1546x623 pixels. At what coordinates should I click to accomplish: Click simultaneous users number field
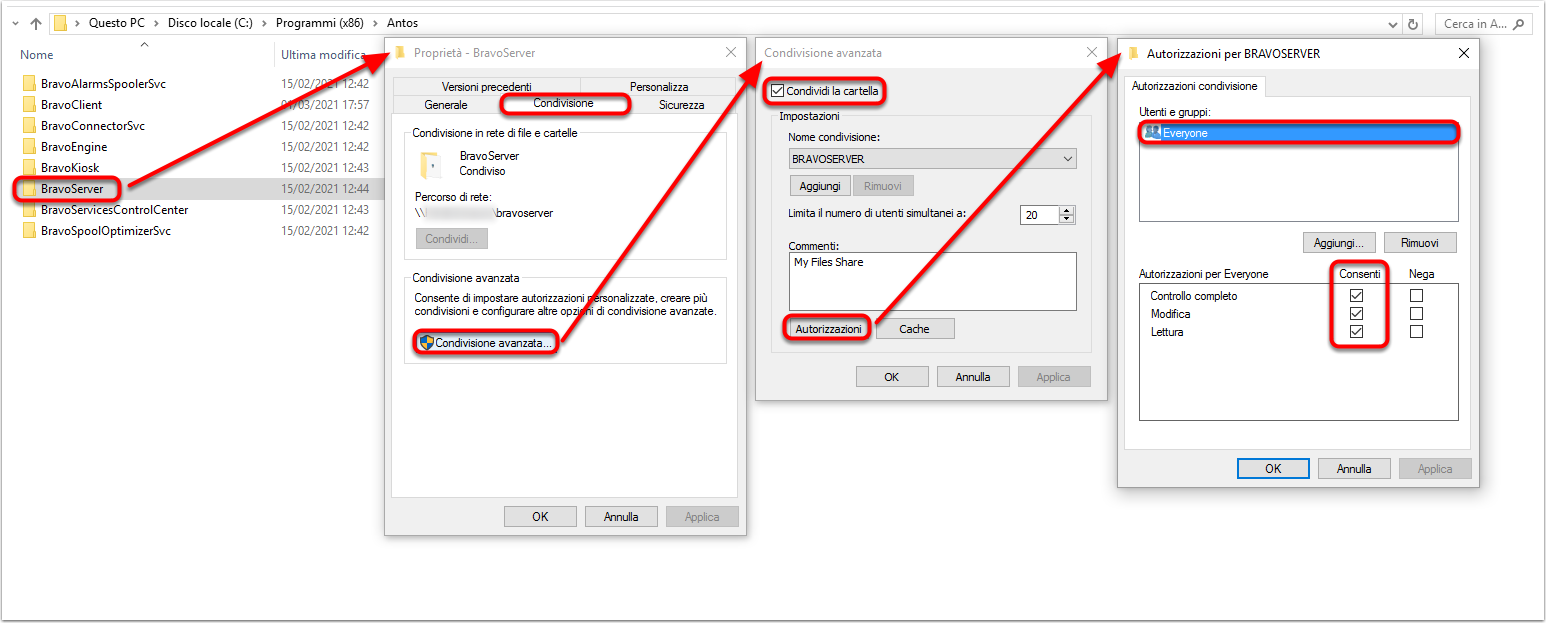point(1040,215)
